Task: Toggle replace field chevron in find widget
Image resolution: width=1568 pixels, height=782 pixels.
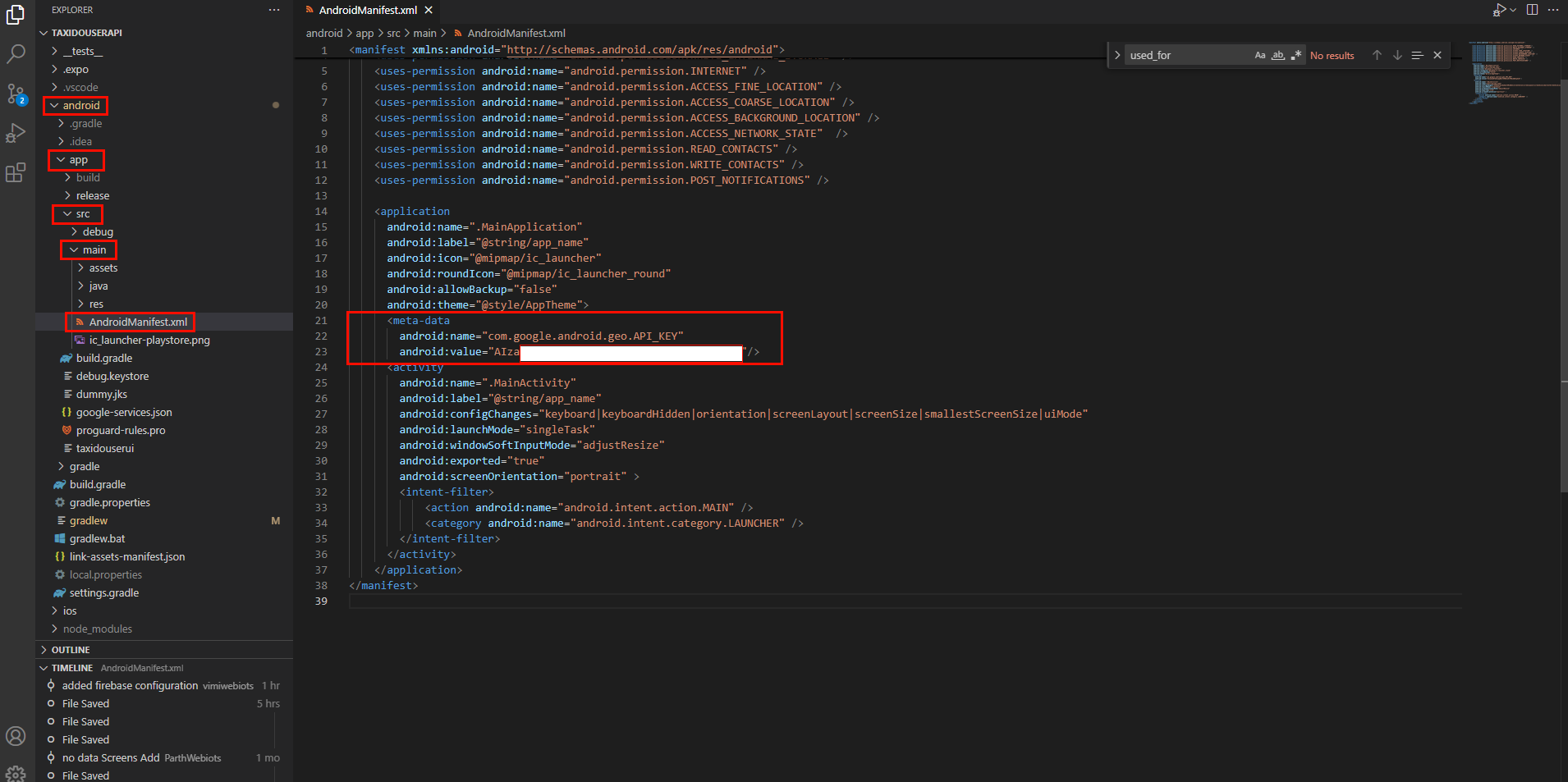Action: pyautogui.click(x=1116, y=55)
